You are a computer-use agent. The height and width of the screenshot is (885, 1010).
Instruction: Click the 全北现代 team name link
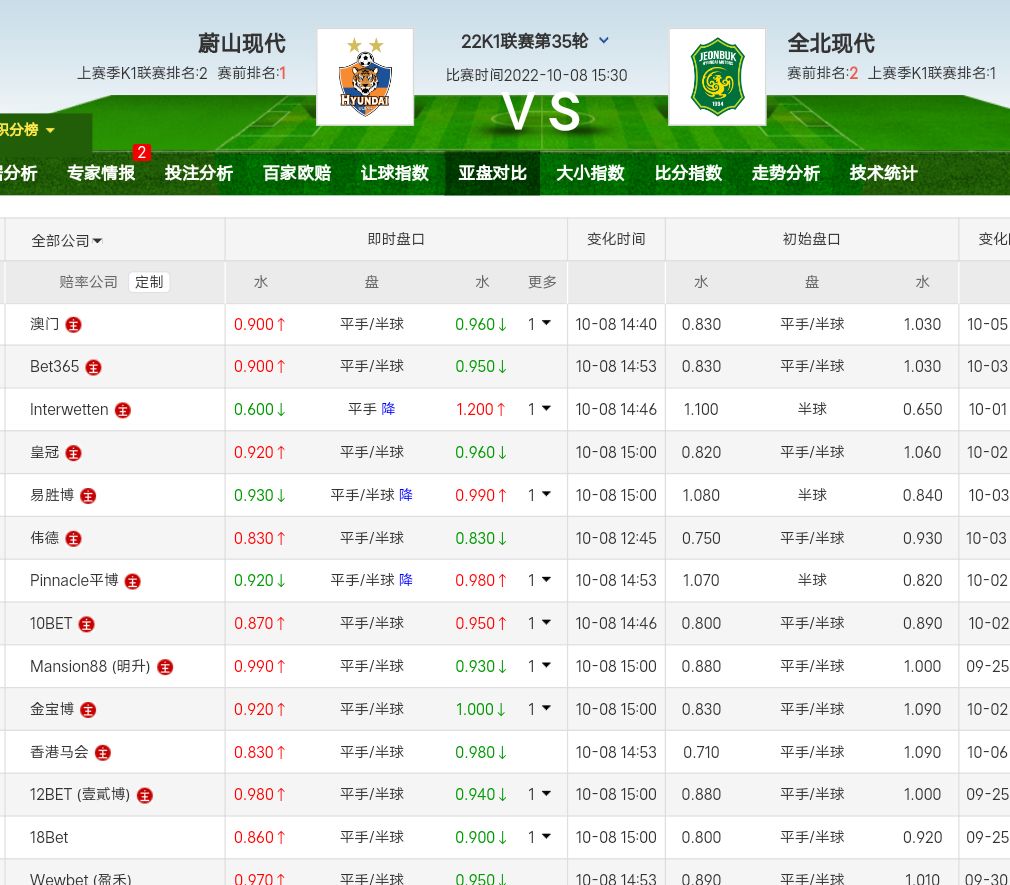831,43
